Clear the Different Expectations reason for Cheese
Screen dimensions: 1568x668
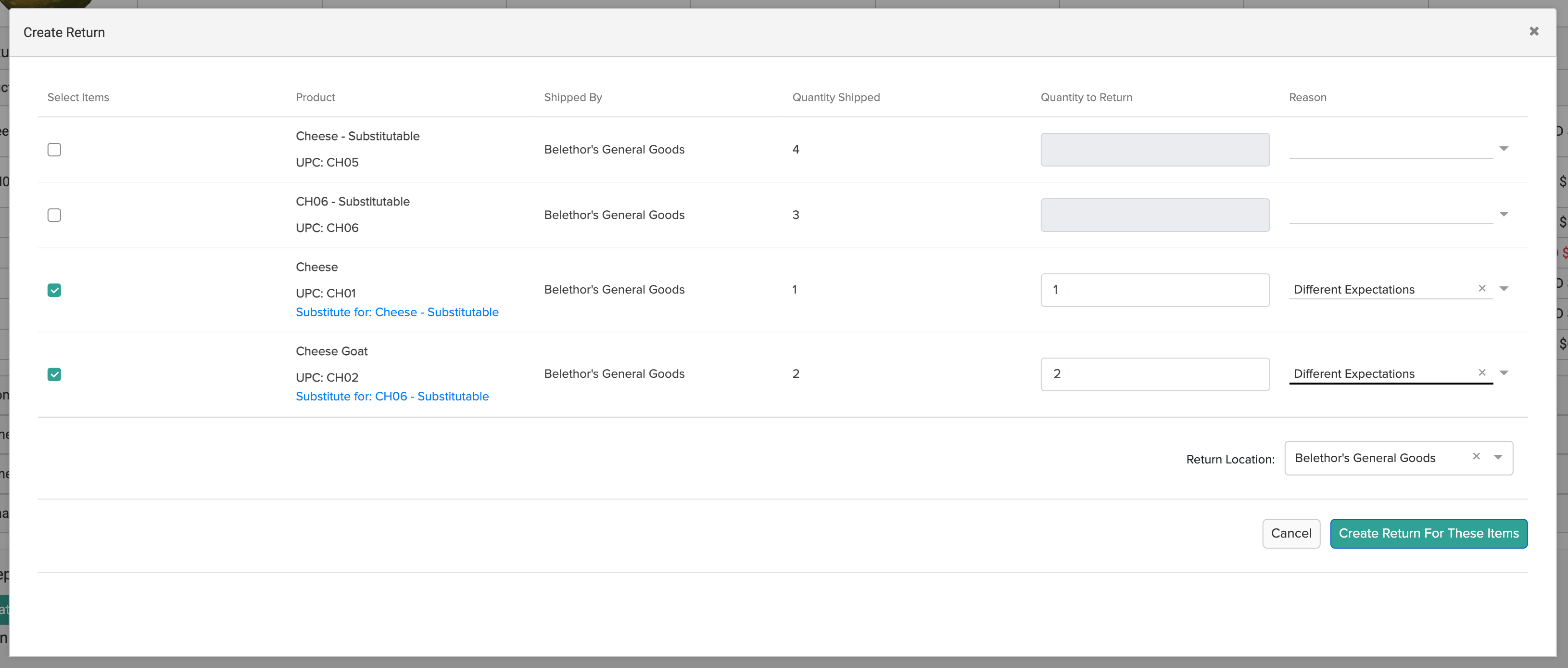click(1482, 289)
